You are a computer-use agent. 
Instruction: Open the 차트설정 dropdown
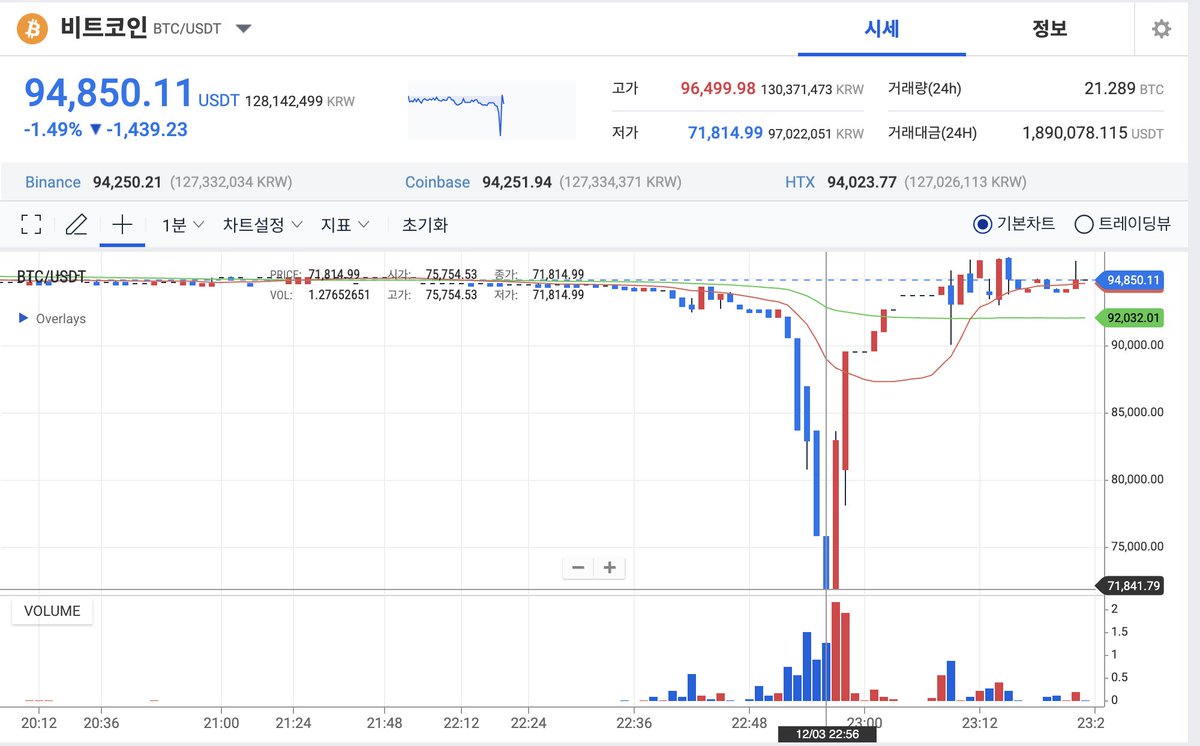[263, 225]
